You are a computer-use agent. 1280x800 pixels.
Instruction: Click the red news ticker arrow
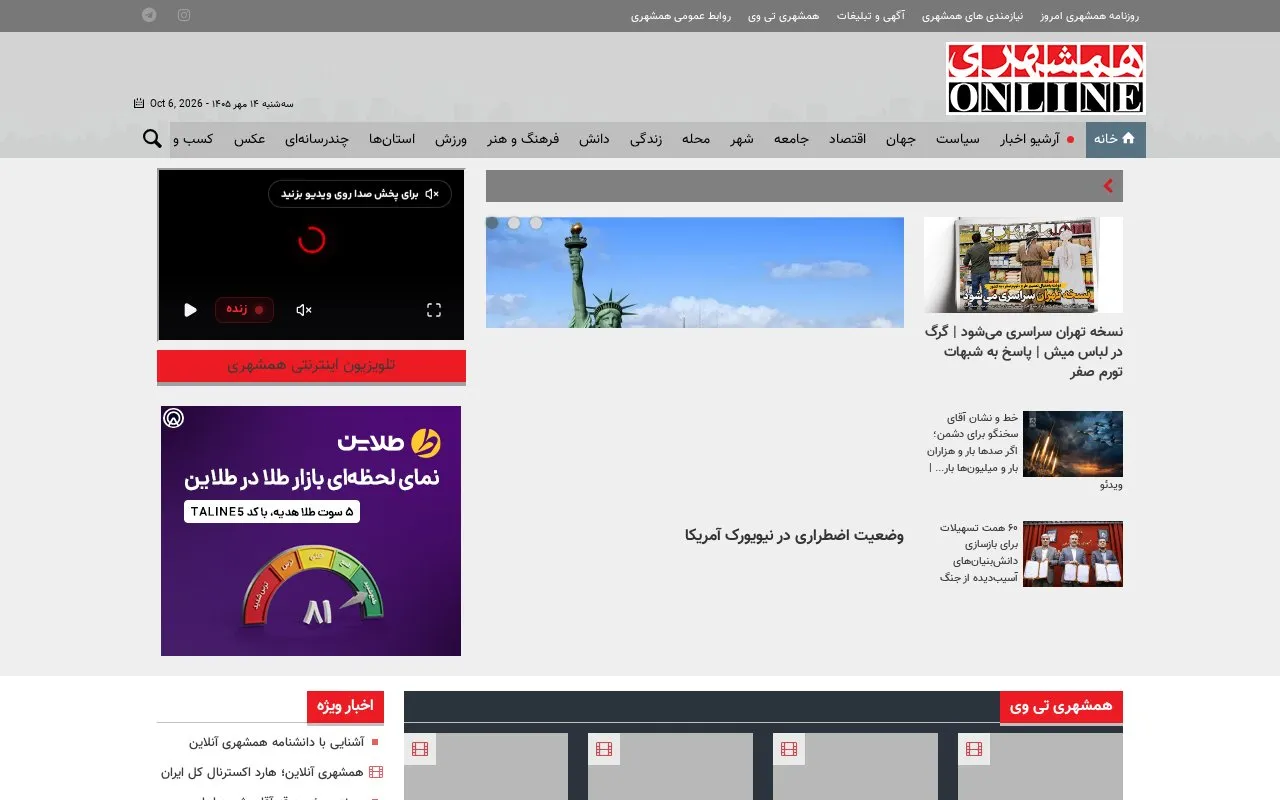pyautogui.click(x=1108, y=186)
